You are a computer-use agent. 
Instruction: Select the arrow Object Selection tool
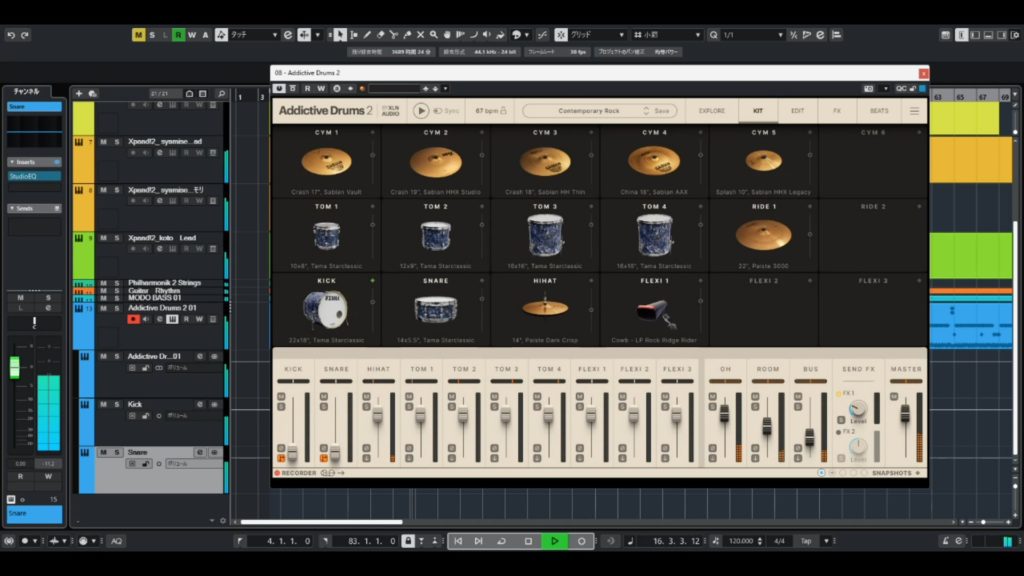coord(340,35)
